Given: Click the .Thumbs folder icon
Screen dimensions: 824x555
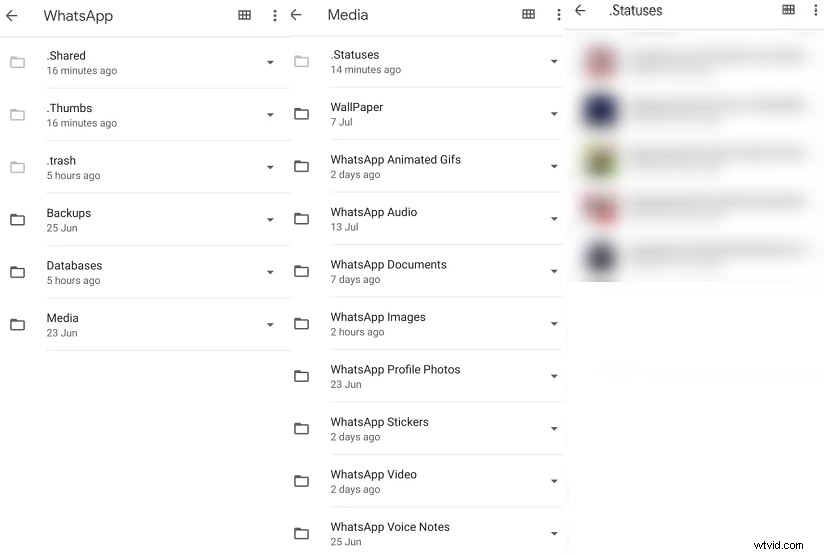Looking at the screenshot, I should 17,115.
